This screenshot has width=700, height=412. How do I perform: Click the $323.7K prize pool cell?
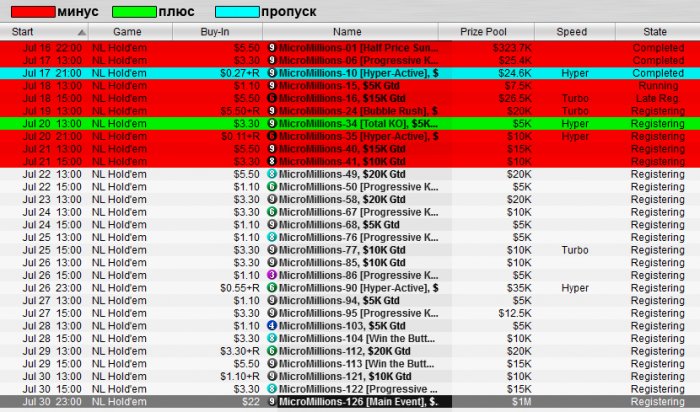click(512, 48)
